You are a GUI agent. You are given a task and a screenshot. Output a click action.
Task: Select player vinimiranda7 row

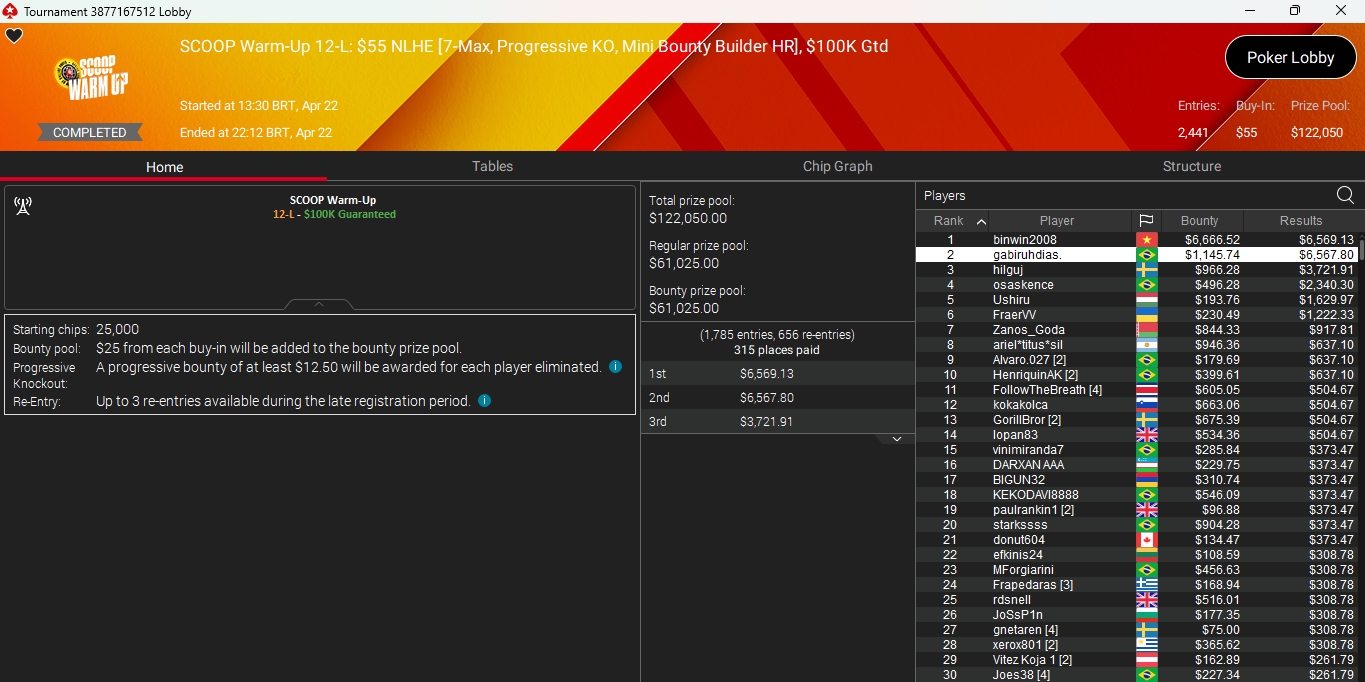point(1137,450)
